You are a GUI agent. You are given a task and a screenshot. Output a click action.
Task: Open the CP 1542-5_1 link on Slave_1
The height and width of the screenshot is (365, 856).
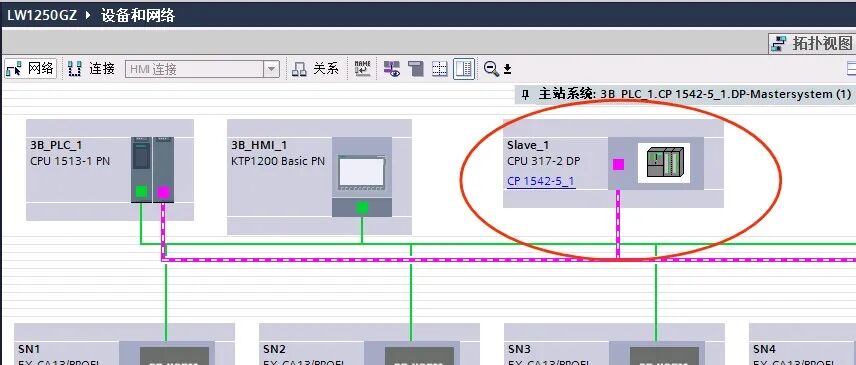coord(540,181)
